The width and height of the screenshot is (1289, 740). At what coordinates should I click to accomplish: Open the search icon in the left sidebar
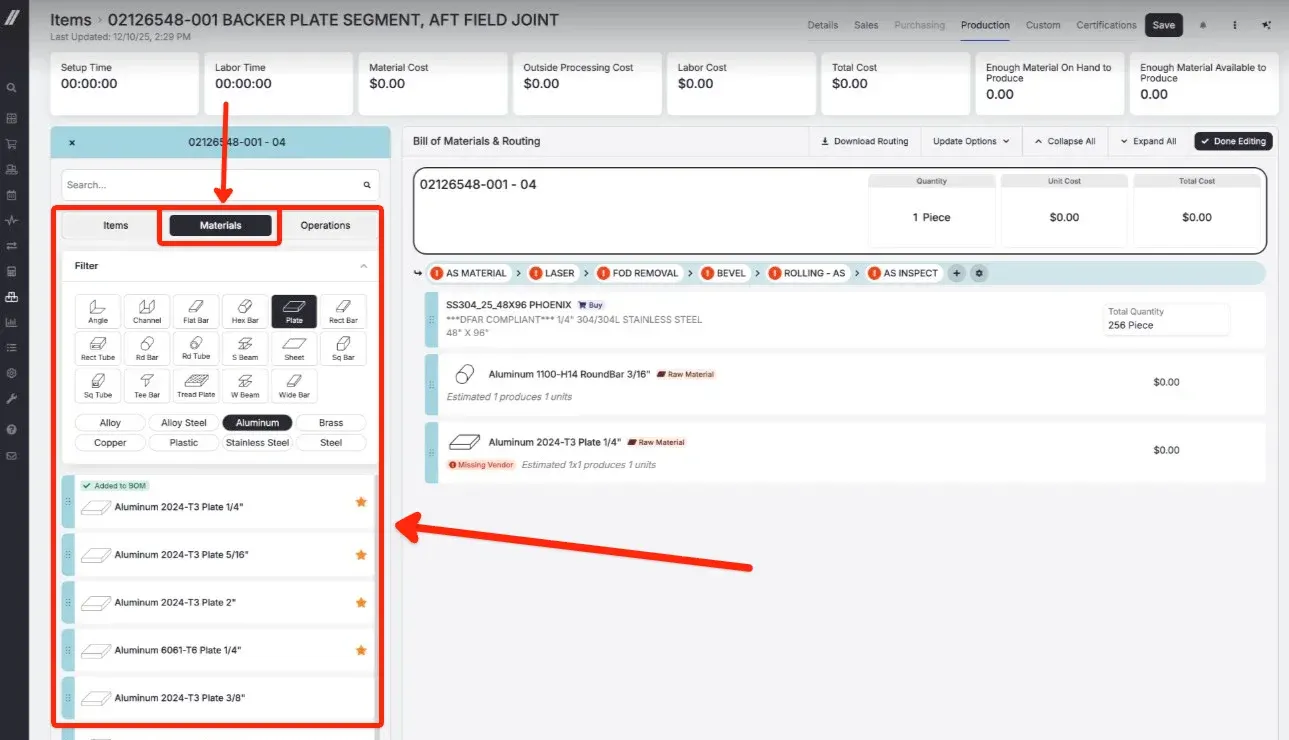coord(11,87)
